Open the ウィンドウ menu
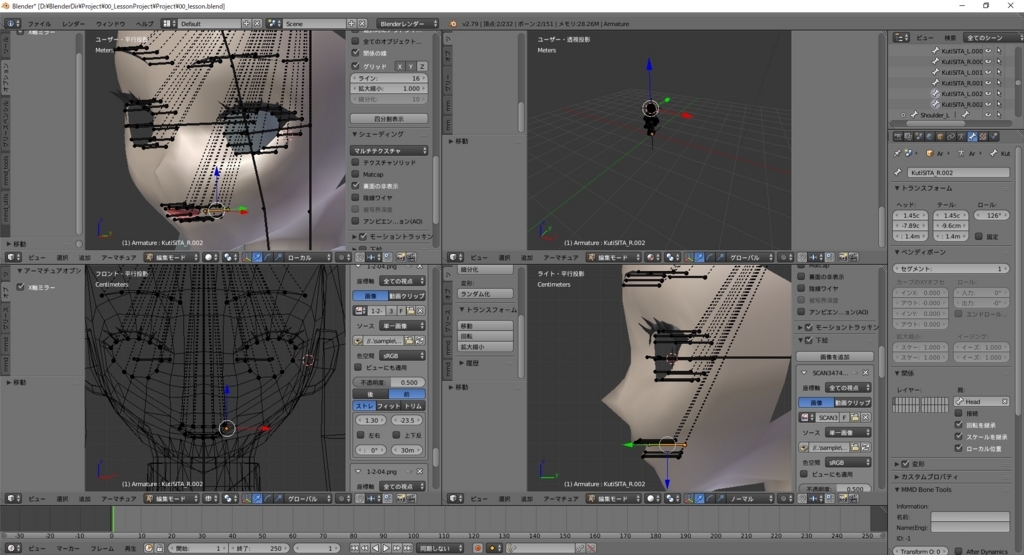1024x555 pixels. point(110,24)
